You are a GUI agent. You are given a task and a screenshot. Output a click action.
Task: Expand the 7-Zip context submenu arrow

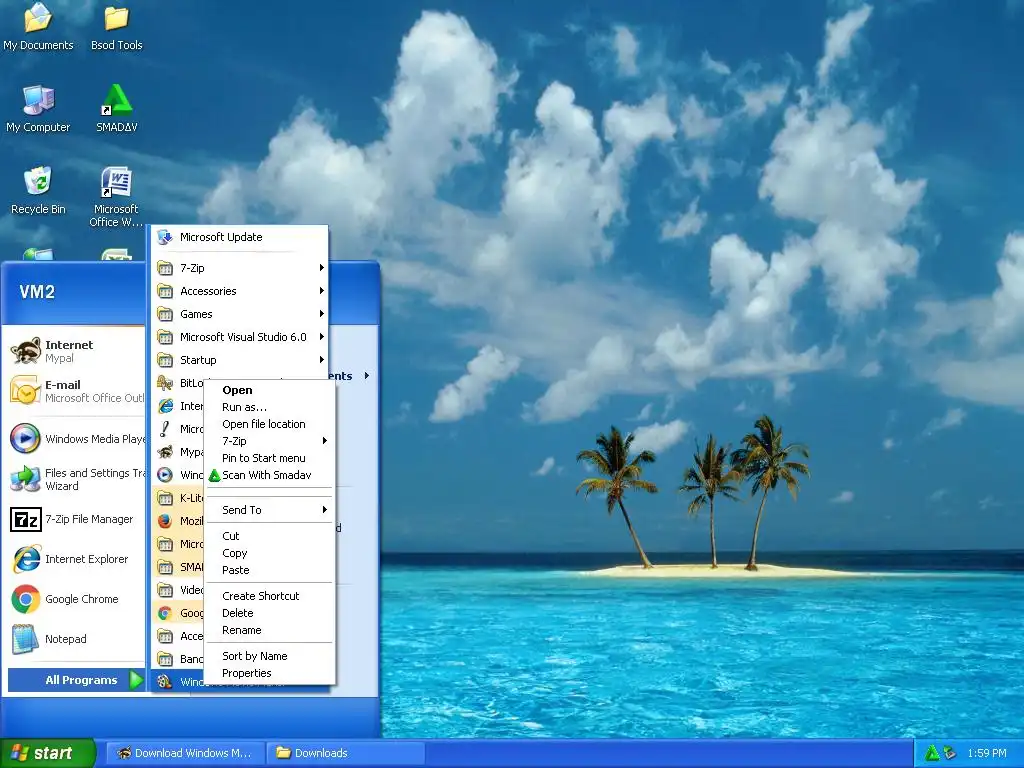point(325,441)
